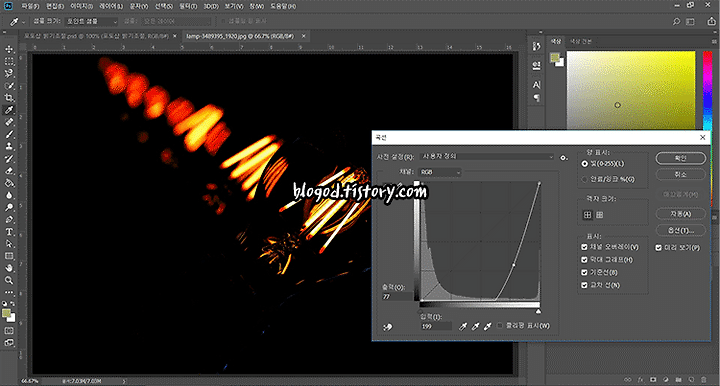Enable the Show Clipping (W) checkbox
The height and width of the screenshot is (386, 720).
[x=500, y=326]
